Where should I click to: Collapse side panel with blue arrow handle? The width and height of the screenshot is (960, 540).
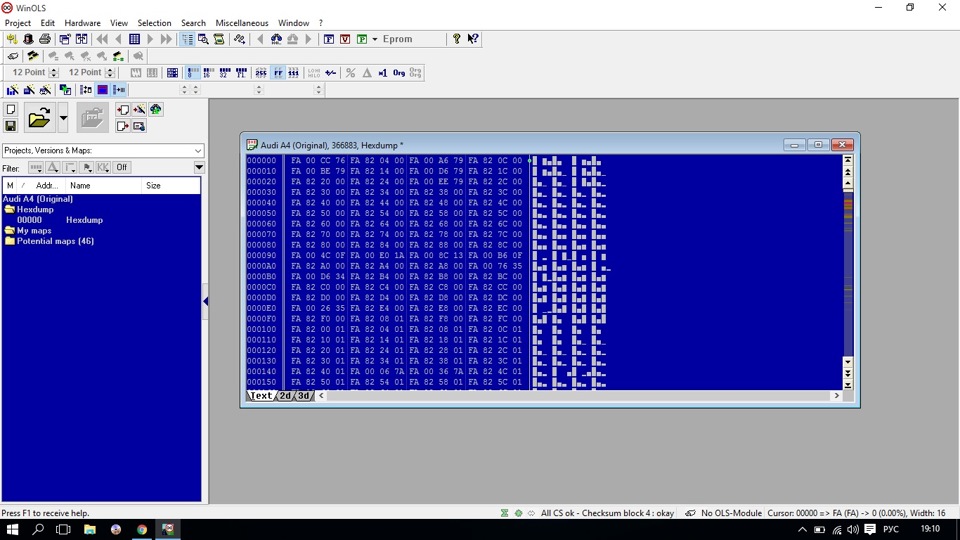pyautogui.click(x=205, y=301)
